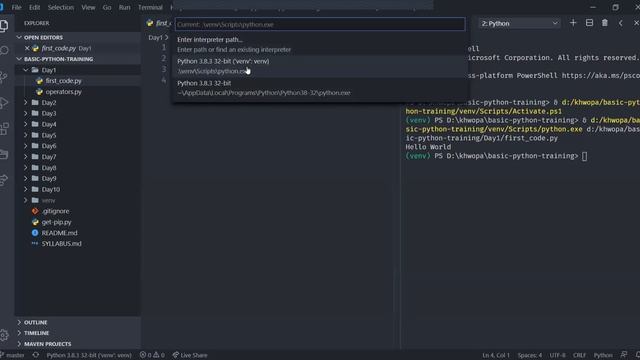Open get-pip.py file
This screenshot has width=640, height=360.
tap(56, 222)
